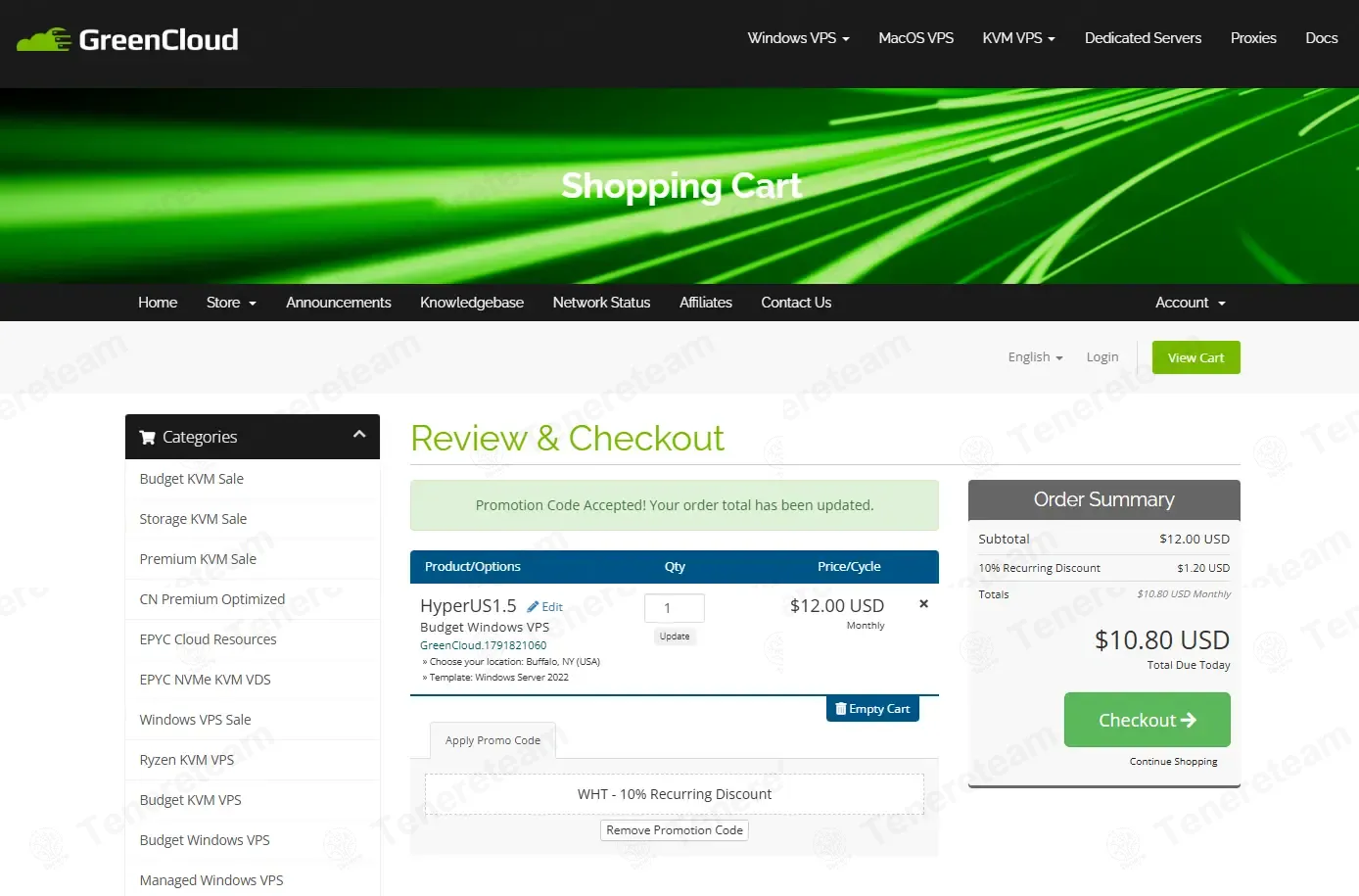Open CN Premium Optimized category
1359x896 pixels.
(253, 599)
